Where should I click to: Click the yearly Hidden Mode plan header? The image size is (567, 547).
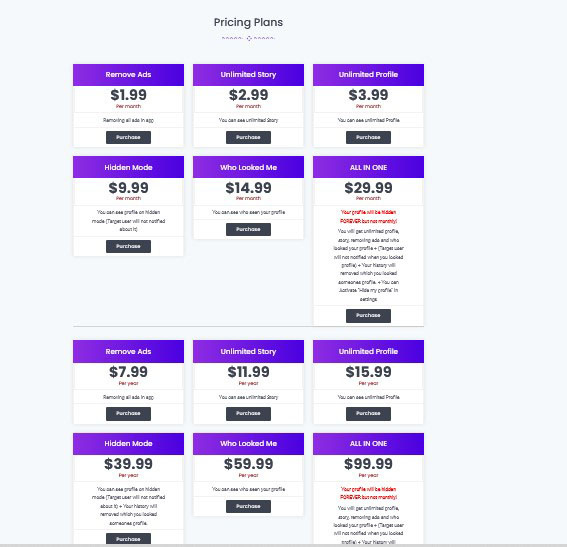pyautogui.click(x=128, y=444)
